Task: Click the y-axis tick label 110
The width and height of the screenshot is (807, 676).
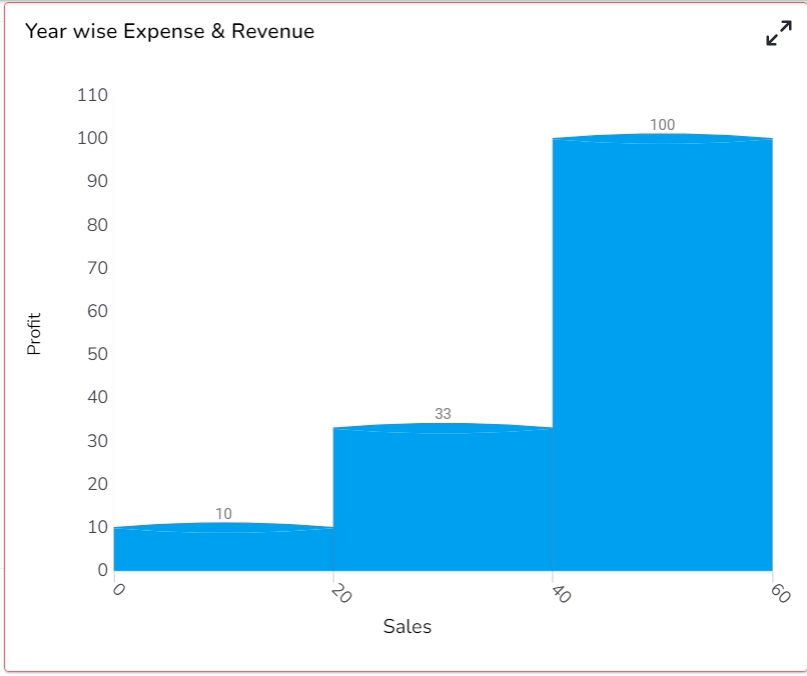Action: coord(93,95)
